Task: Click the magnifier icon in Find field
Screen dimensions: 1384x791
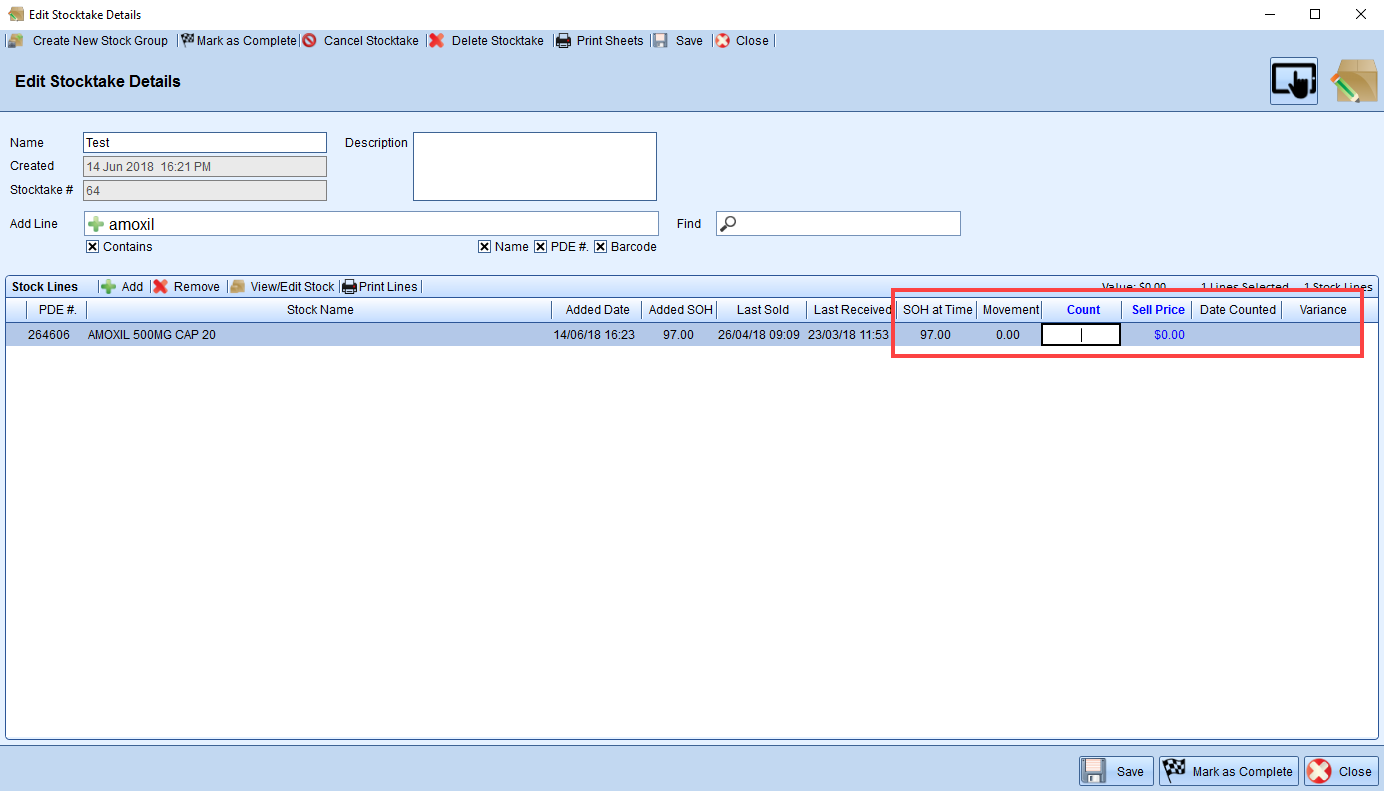Action: point(729,224)
